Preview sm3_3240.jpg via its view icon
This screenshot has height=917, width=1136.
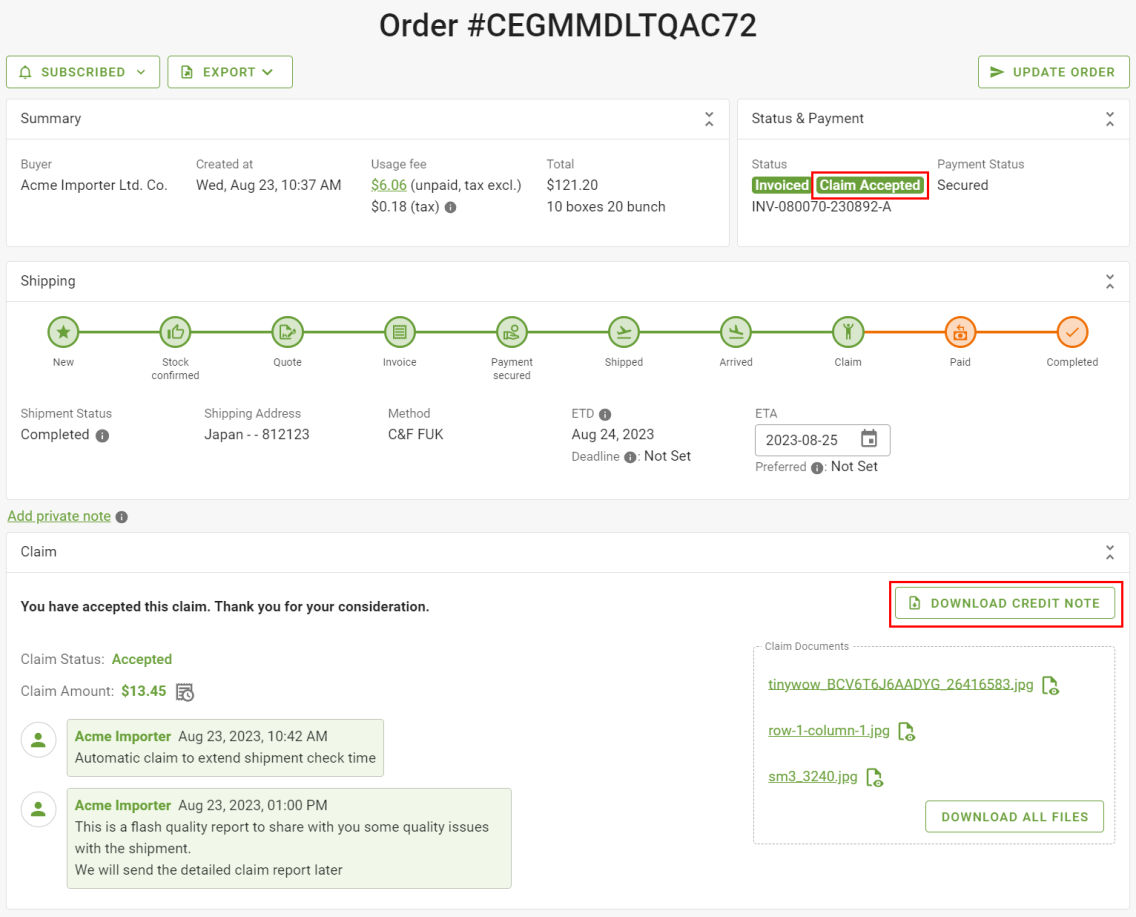[x=874, y=778]
